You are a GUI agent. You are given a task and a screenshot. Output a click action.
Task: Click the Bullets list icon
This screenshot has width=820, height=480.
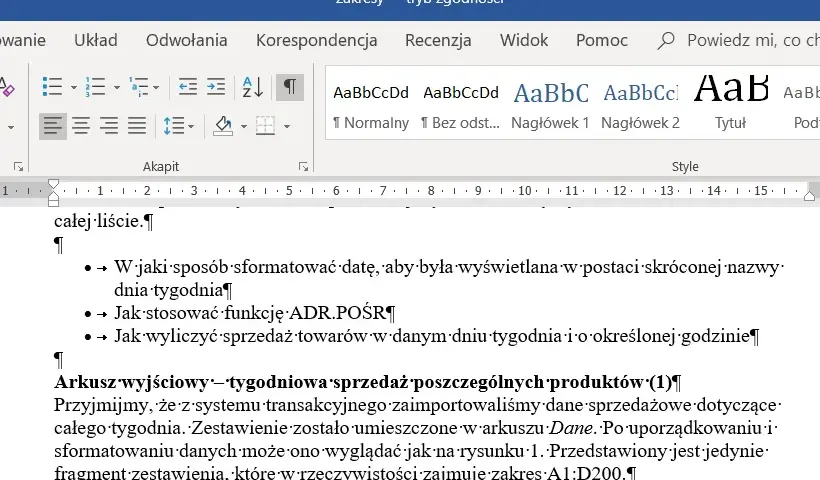(52, 87)
